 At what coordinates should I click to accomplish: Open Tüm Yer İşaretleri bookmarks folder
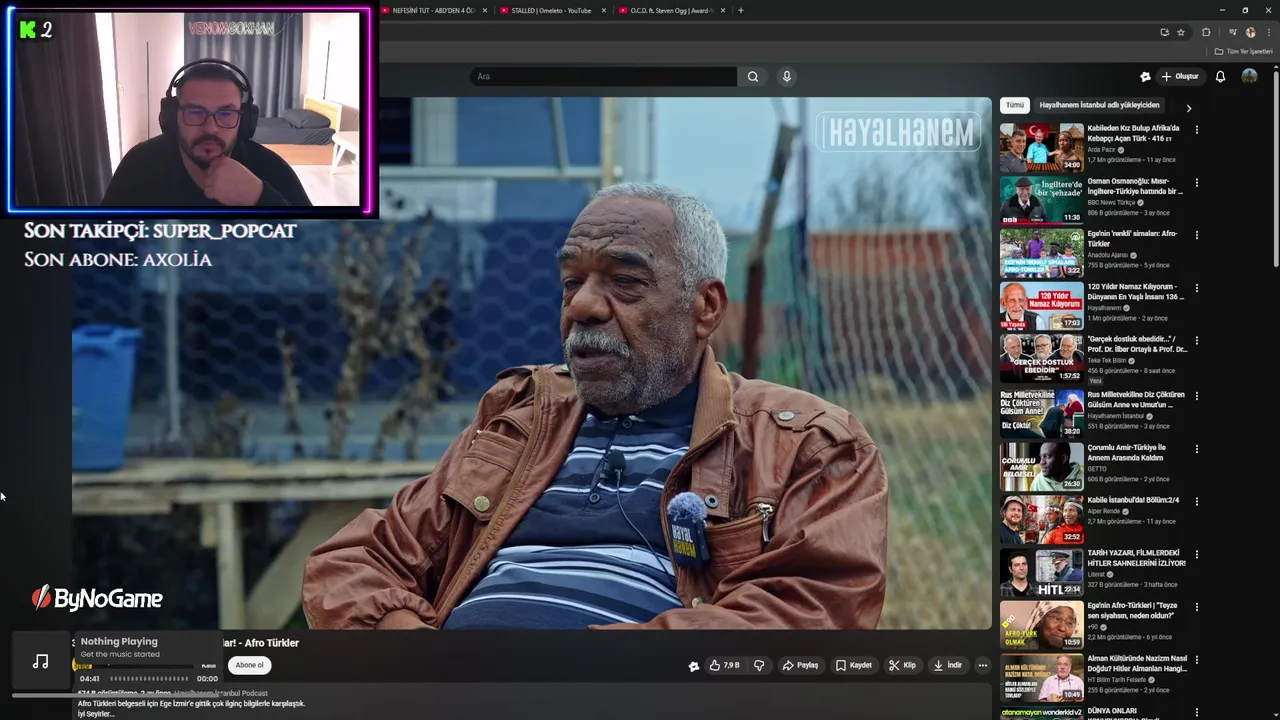click(x=1243, y=51)
